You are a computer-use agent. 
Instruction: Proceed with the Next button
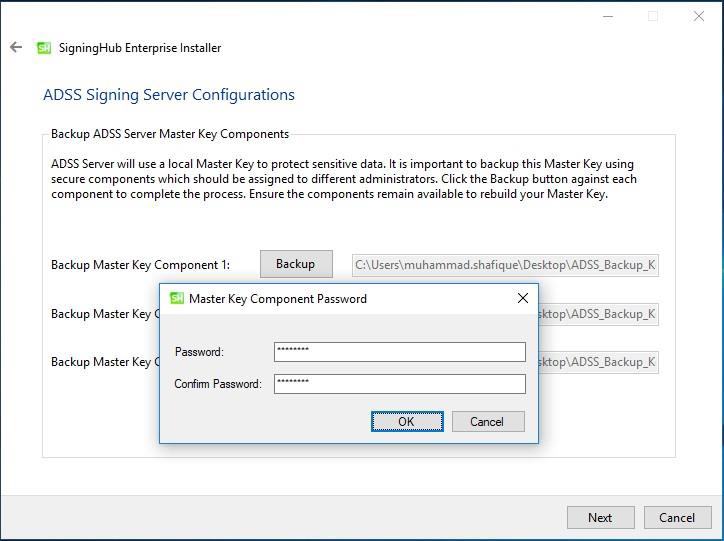(601, 517)
